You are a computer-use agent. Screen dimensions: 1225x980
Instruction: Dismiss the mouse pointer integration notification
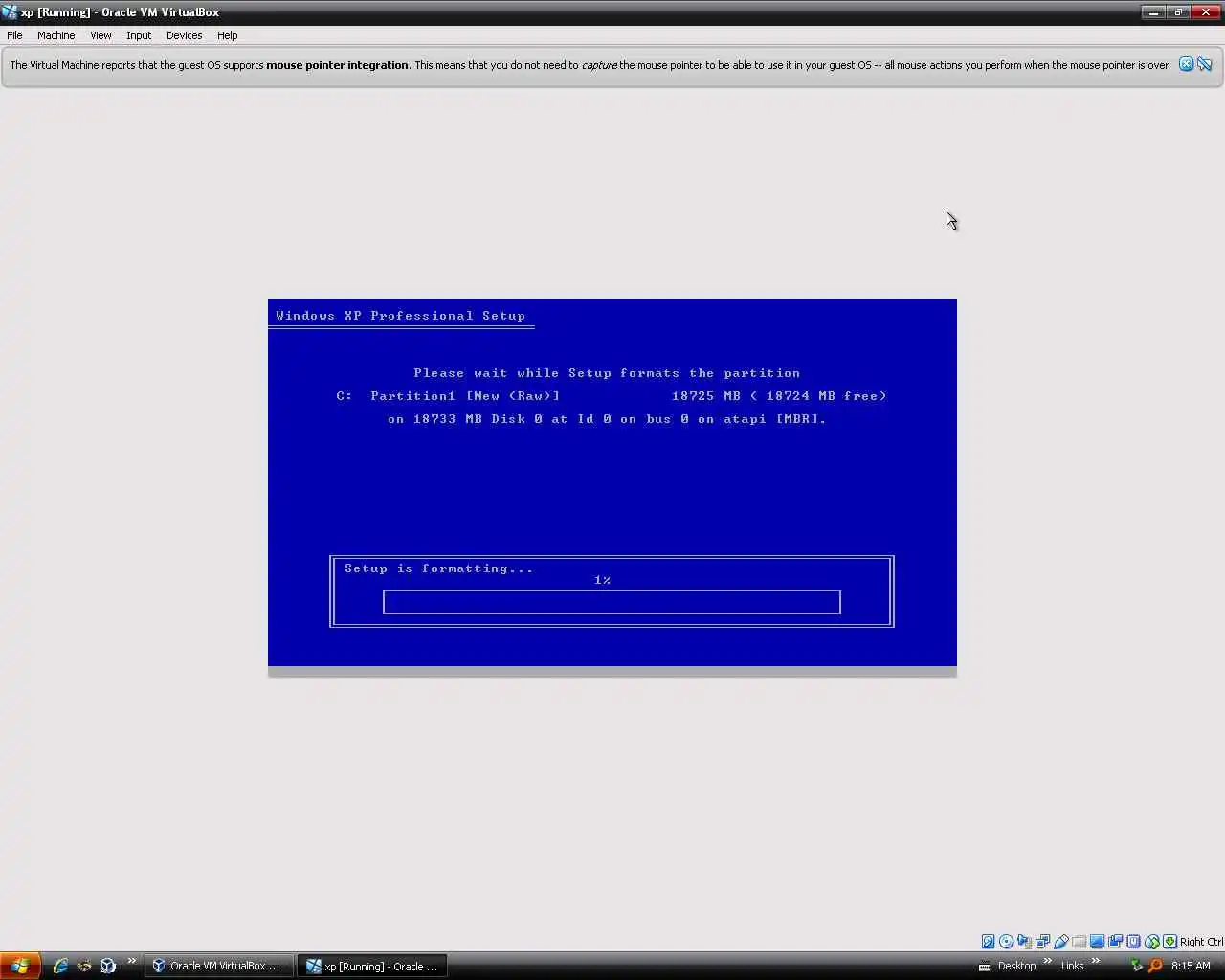1186,64
